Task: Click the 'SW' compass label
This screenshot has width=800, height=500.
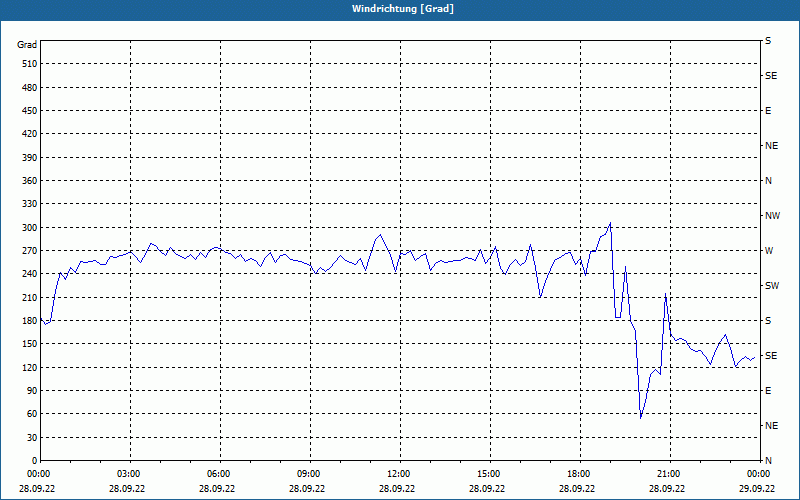Action: [772, 286]
